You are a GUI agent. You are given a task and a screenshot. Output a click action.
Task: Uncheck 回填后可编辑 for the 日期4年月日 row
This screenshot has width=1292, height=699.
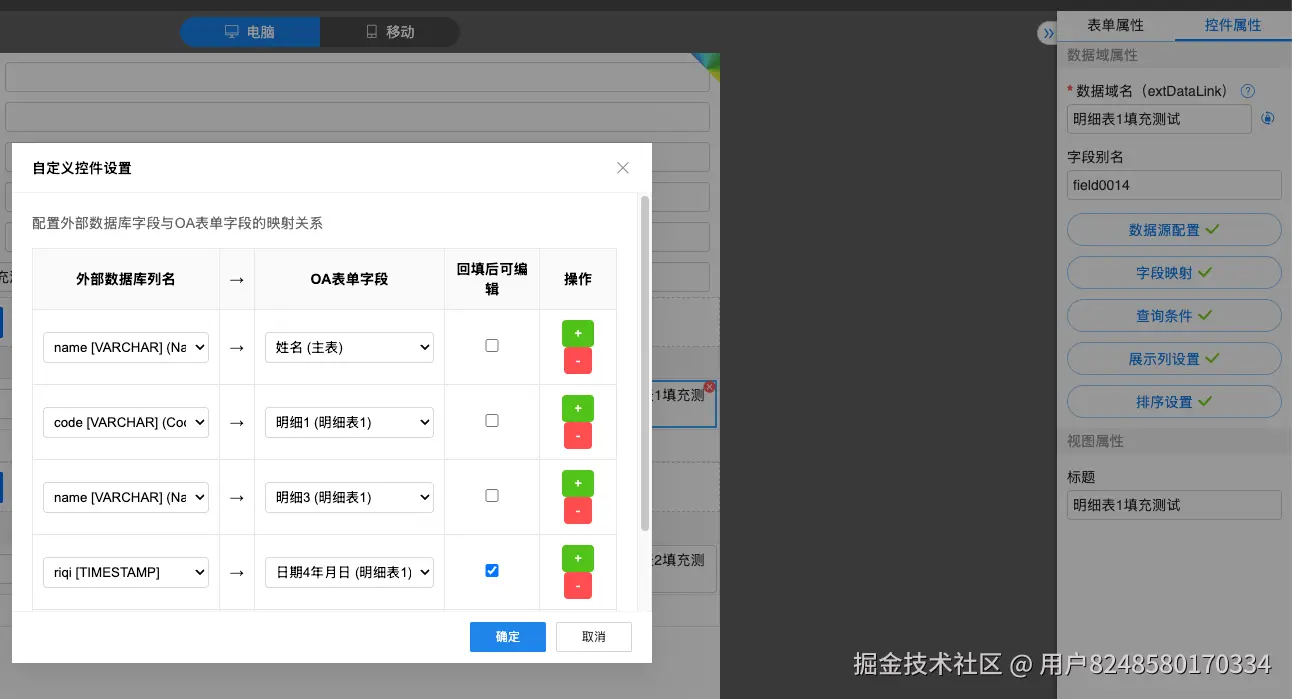click(x=492, y=571)
